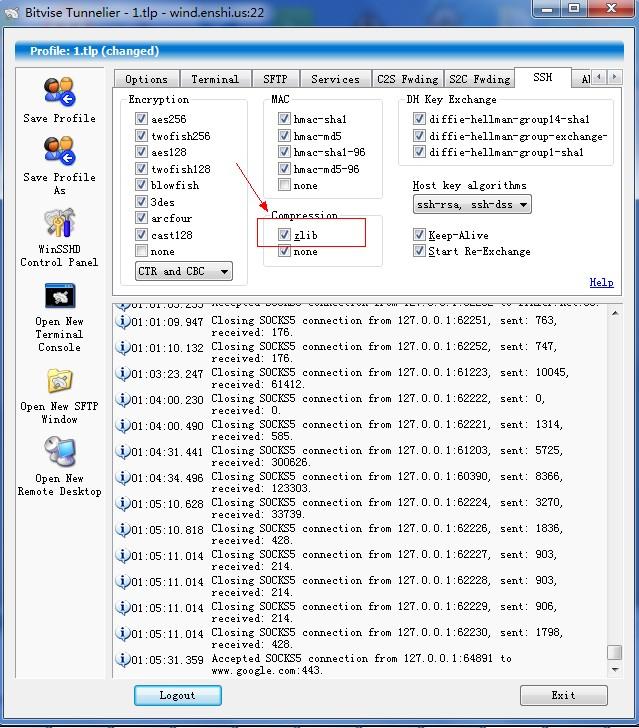Select the SSH tab
Image resolution: width=639 pixels, height=728 pixels.
click(x=543, y=77)
